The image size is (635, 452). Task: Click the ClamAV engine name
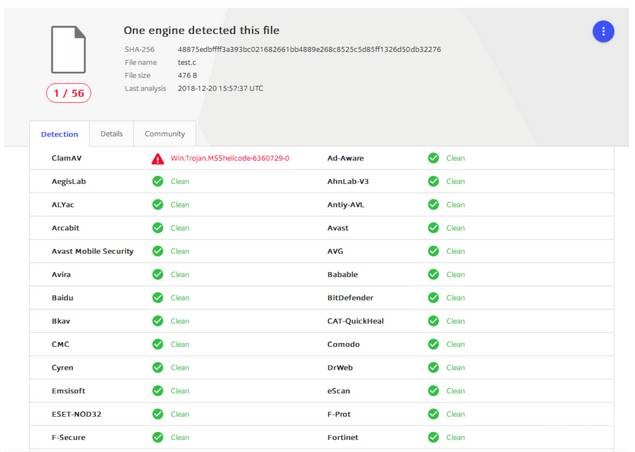pyautogui.click(x=68, y=158)
